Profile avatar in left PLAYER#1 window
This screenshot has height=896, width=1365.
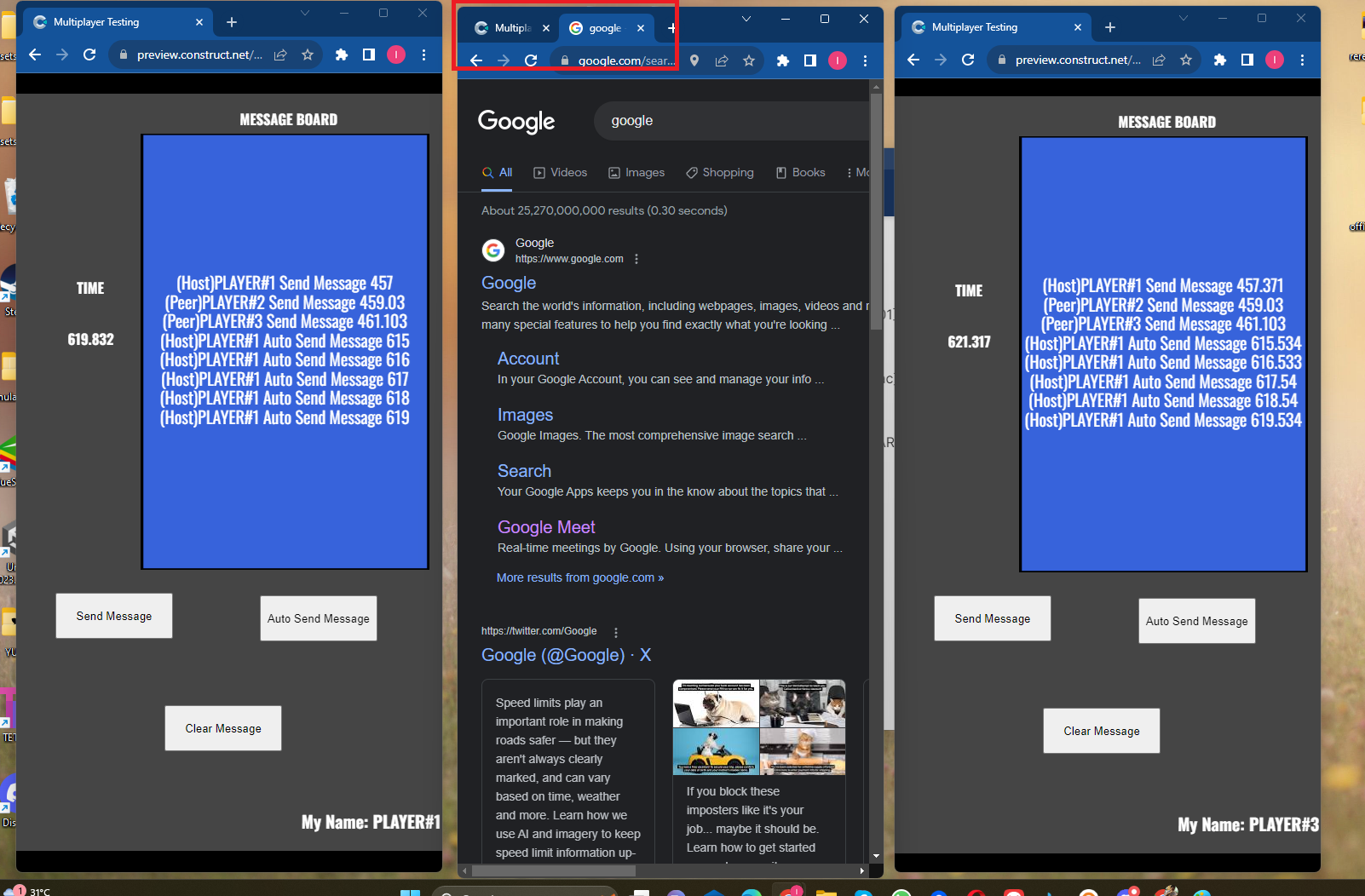coord(396,55)
